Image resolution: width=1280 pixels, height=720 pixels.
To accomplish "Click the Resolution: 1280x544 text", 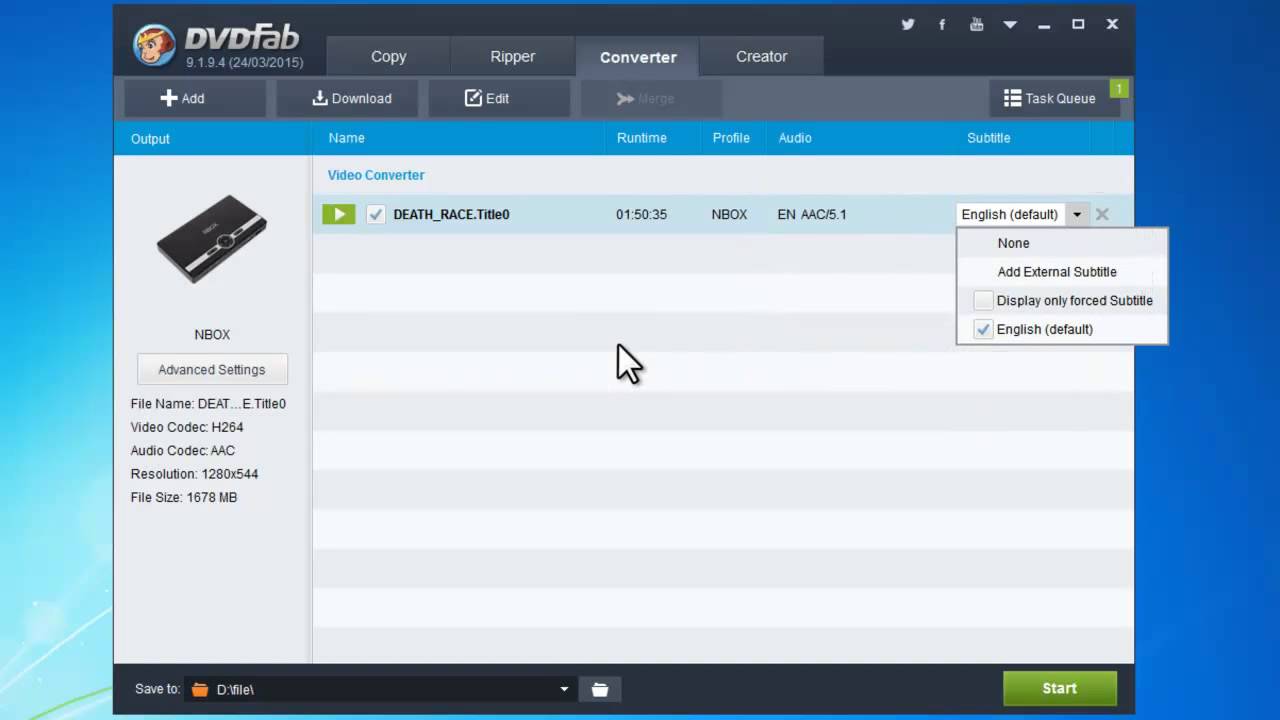I will point(194,474).
